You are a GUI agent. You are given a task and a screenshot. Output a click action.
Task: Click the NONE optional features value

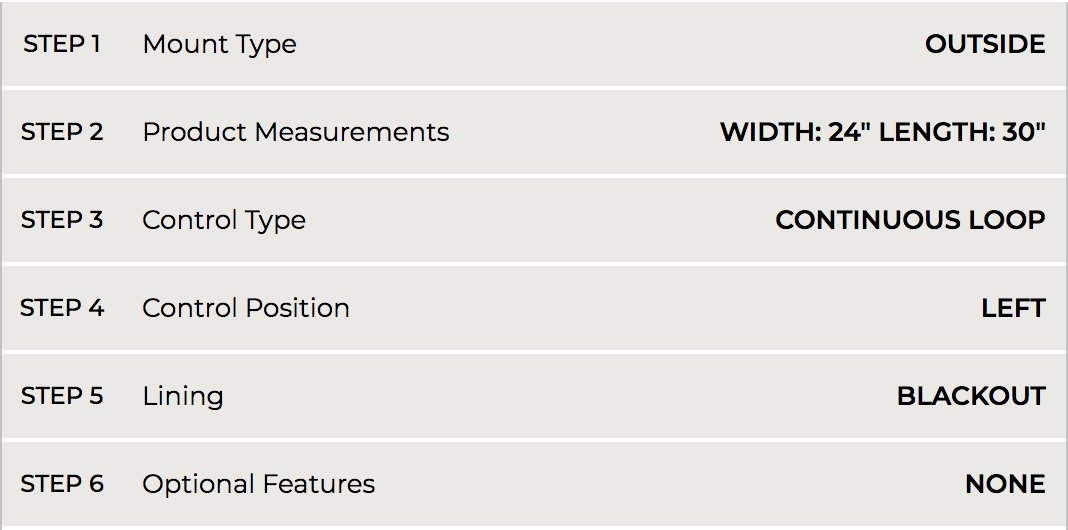coord(1004,484)
